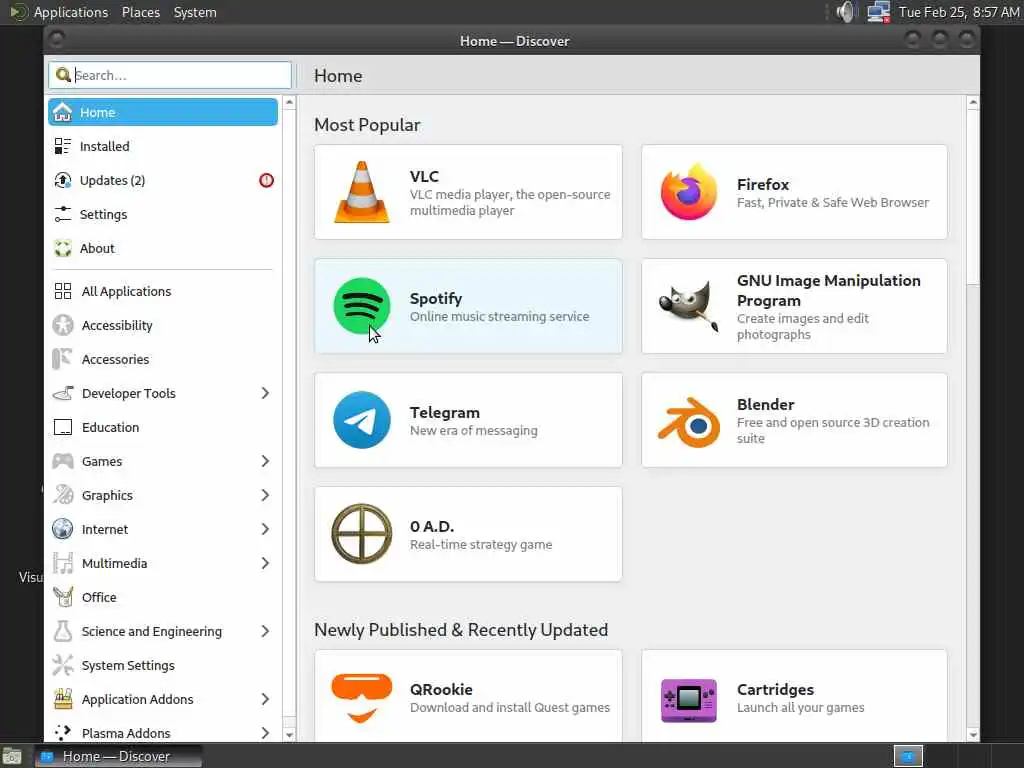Open the Places menu
This screenshot has width=1024, height=768.
coord(140,12)
